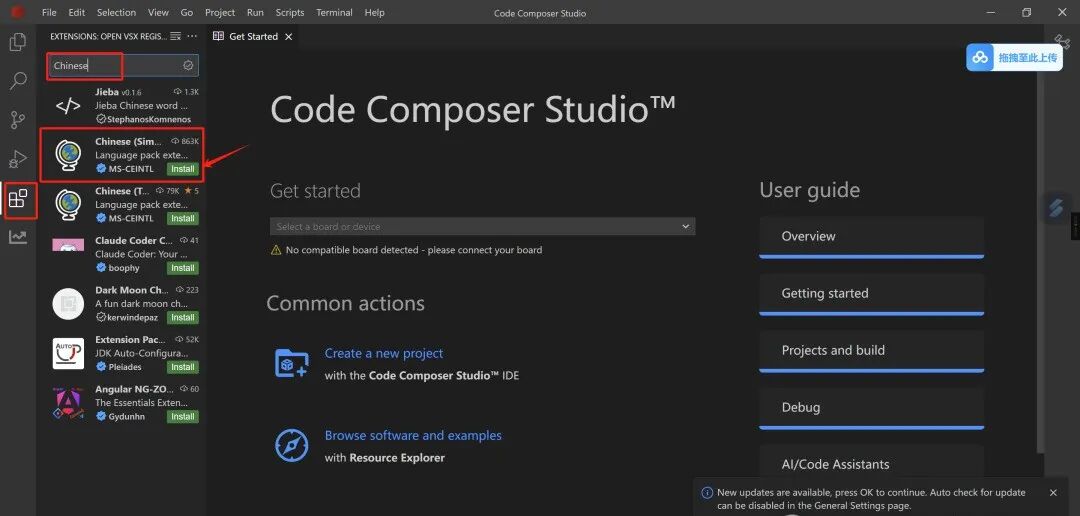Click Create a new project link
Viewport: 1080px width, 516px height.
click(x=384, y=353)
